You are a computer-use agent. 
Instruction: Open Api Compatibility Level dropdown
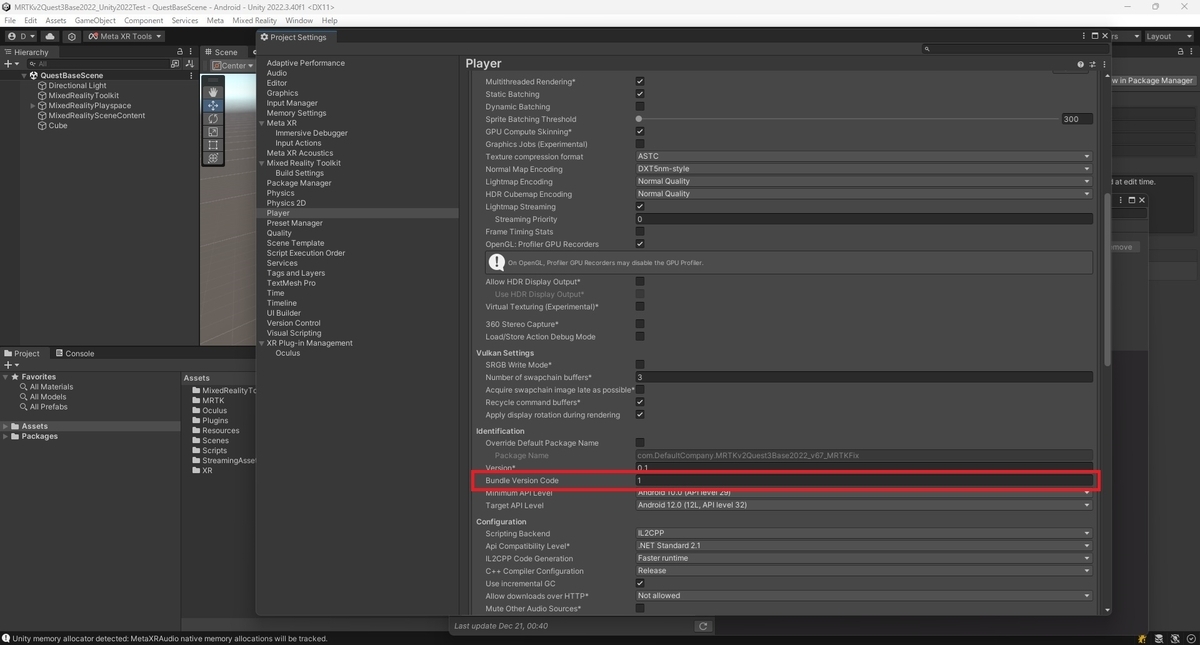(864, 546)
